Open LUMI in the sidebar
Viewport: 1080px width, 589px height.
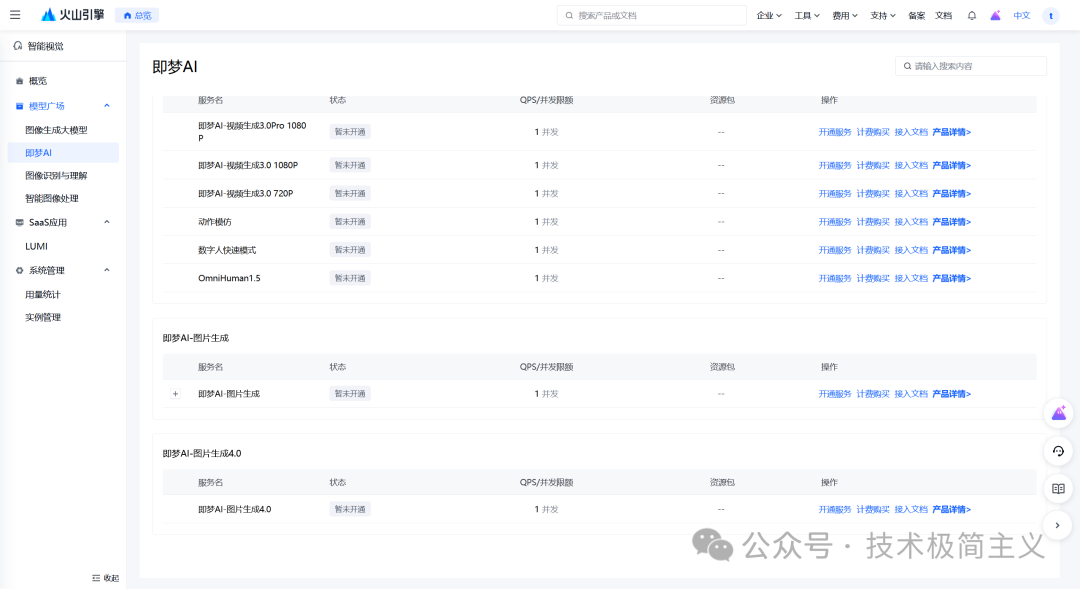(37, 246)
